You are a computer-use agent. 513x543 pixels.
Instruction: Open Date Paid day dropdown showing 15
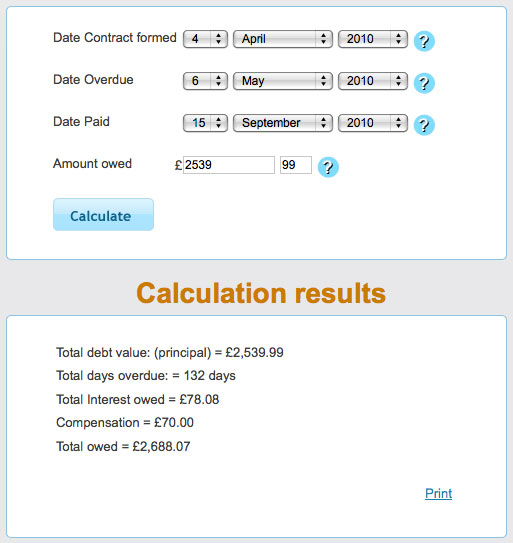pos(205,123)
